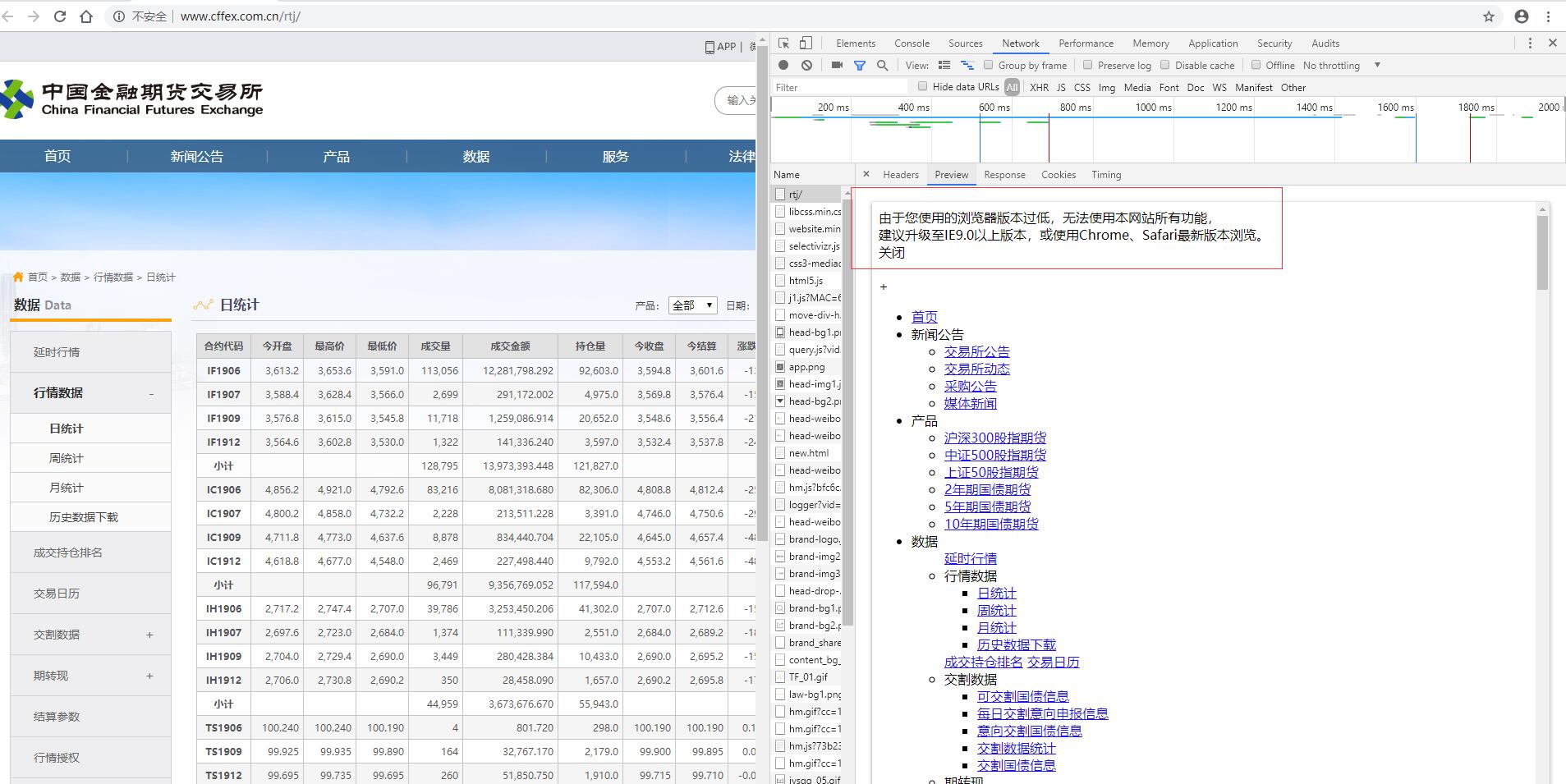The height and width of the screenshot is (784, 1566).
Task: Bookmark this page with the star icon
Action: pyautogui.click(x=1489, y=16)
